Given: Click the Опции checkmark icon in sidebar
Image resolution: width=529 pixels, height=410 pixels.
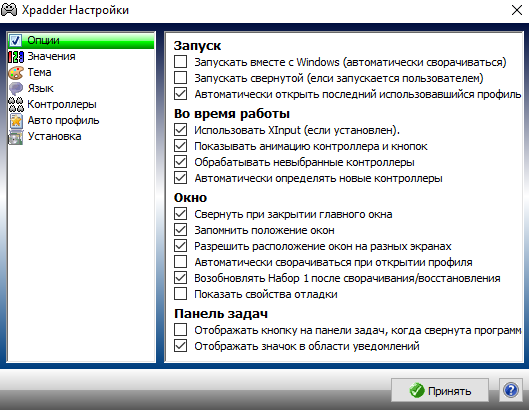Looking at the screenshot, I should coord(16,40).
